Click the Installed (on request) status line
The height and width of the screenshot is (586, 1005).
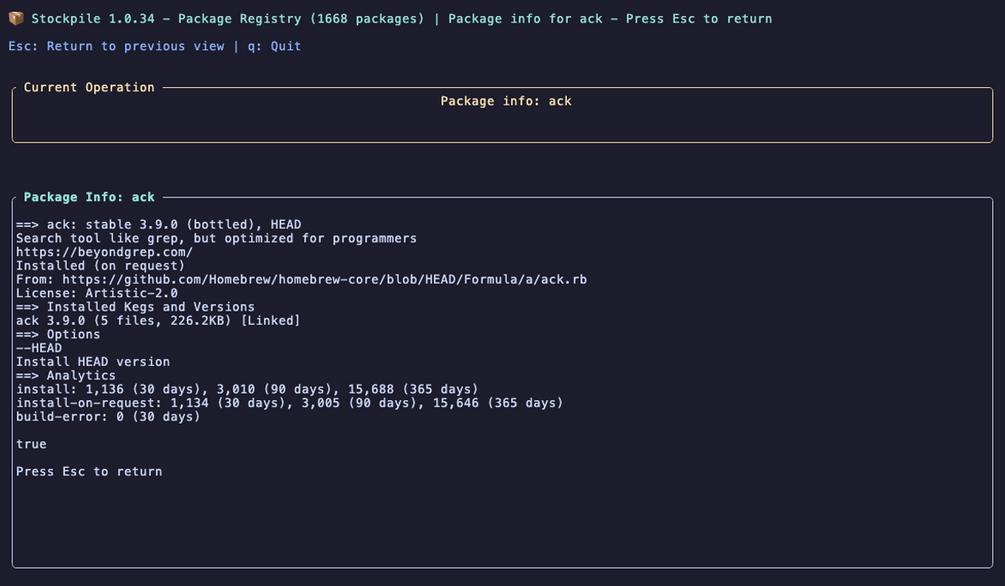coord(101,265)
